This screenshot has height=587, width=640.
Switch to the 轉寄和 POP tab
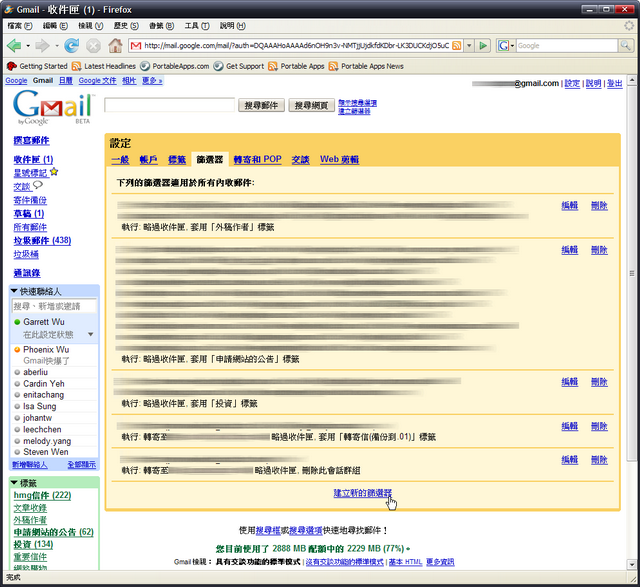(x=258, y=159)
